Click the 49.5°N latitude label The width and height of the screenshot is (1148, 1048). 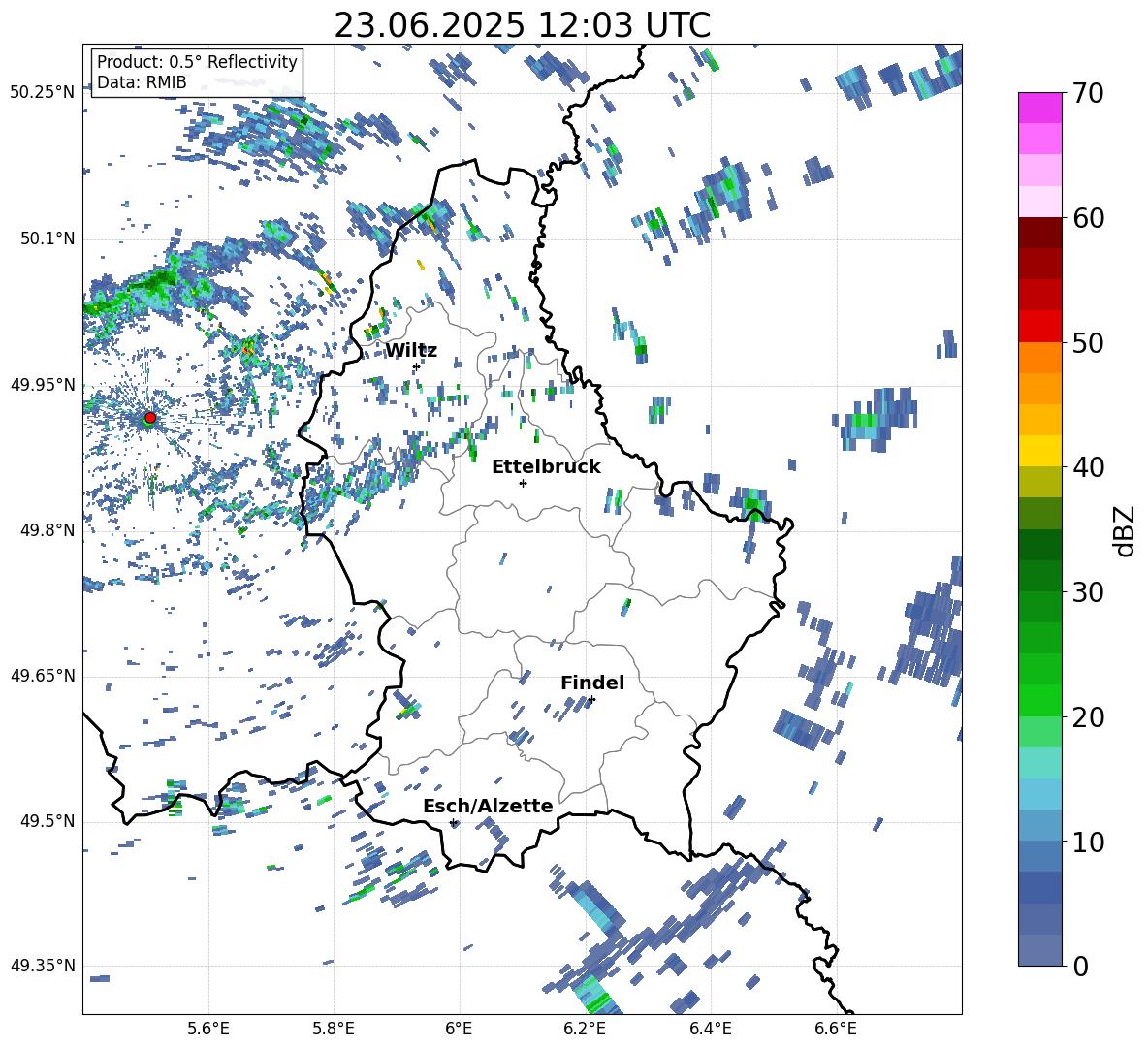pos(47,821)
